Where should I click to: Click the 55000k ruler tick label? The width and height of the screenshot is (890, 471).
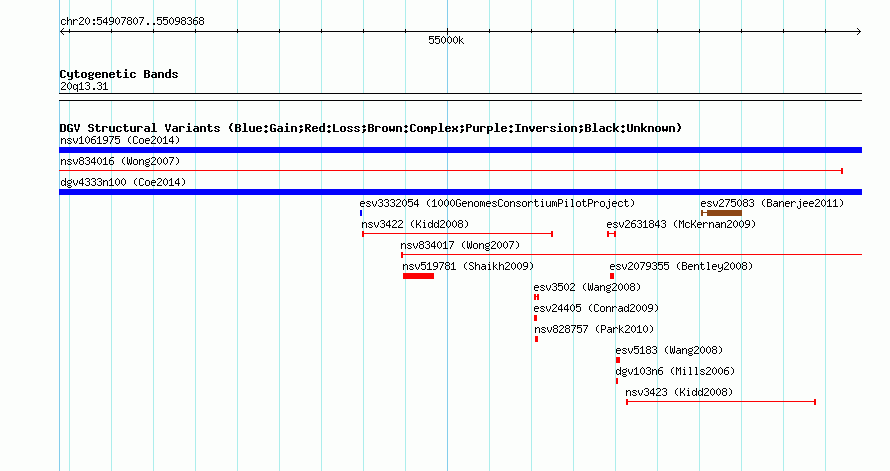pyautogui.click(x=446, y=40)
